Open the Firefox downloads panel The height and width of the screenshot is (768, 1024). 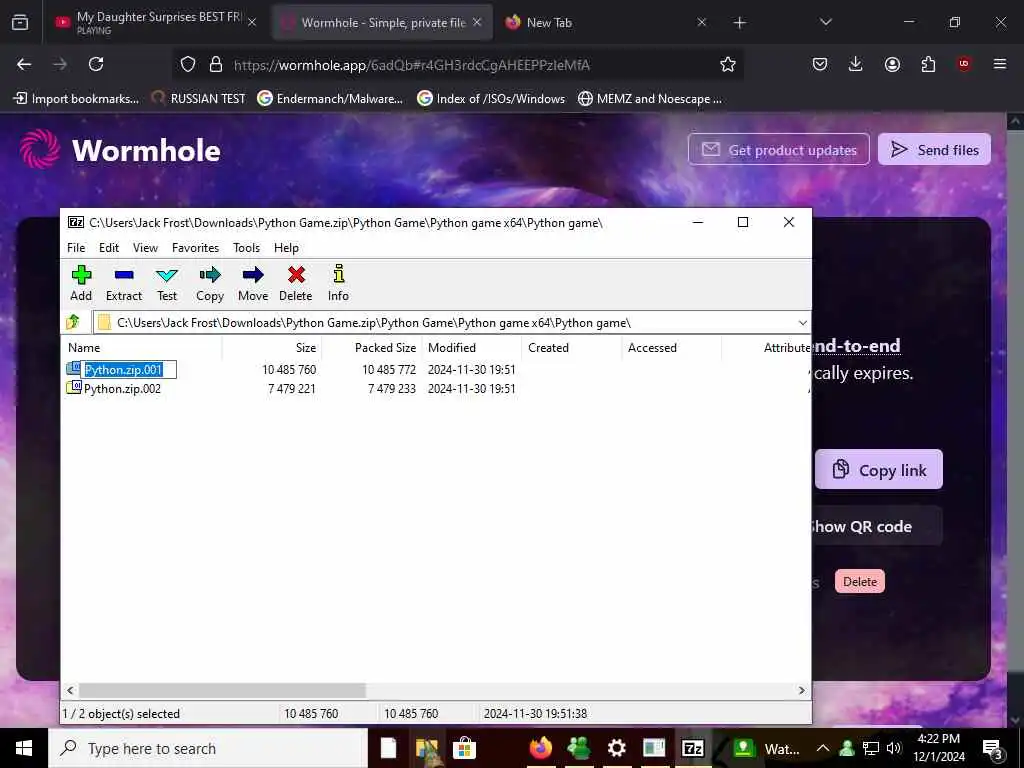pyautogui.click(x=856, y=64)
